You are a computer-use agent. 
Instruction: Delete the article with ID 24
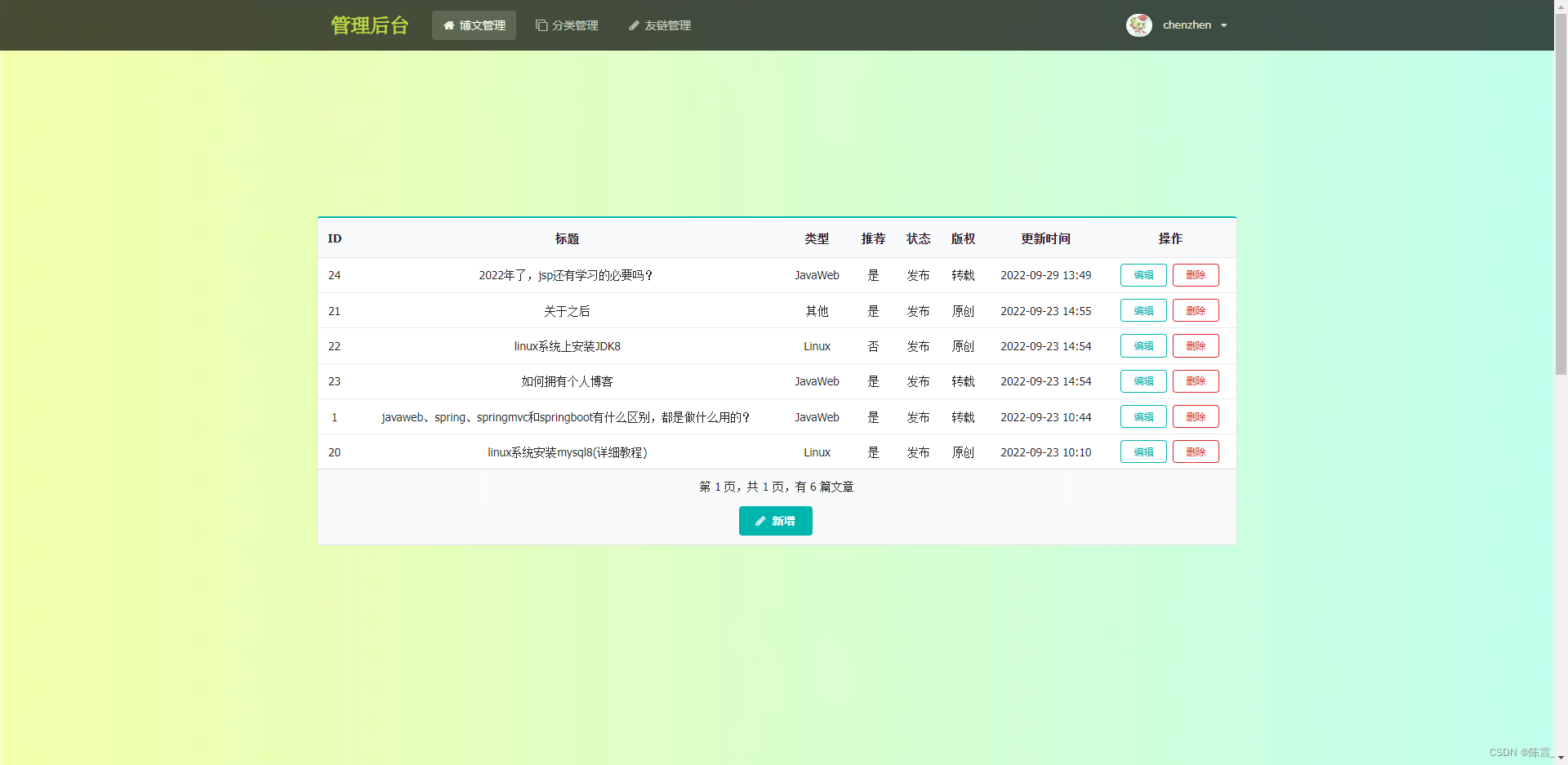1196,275
